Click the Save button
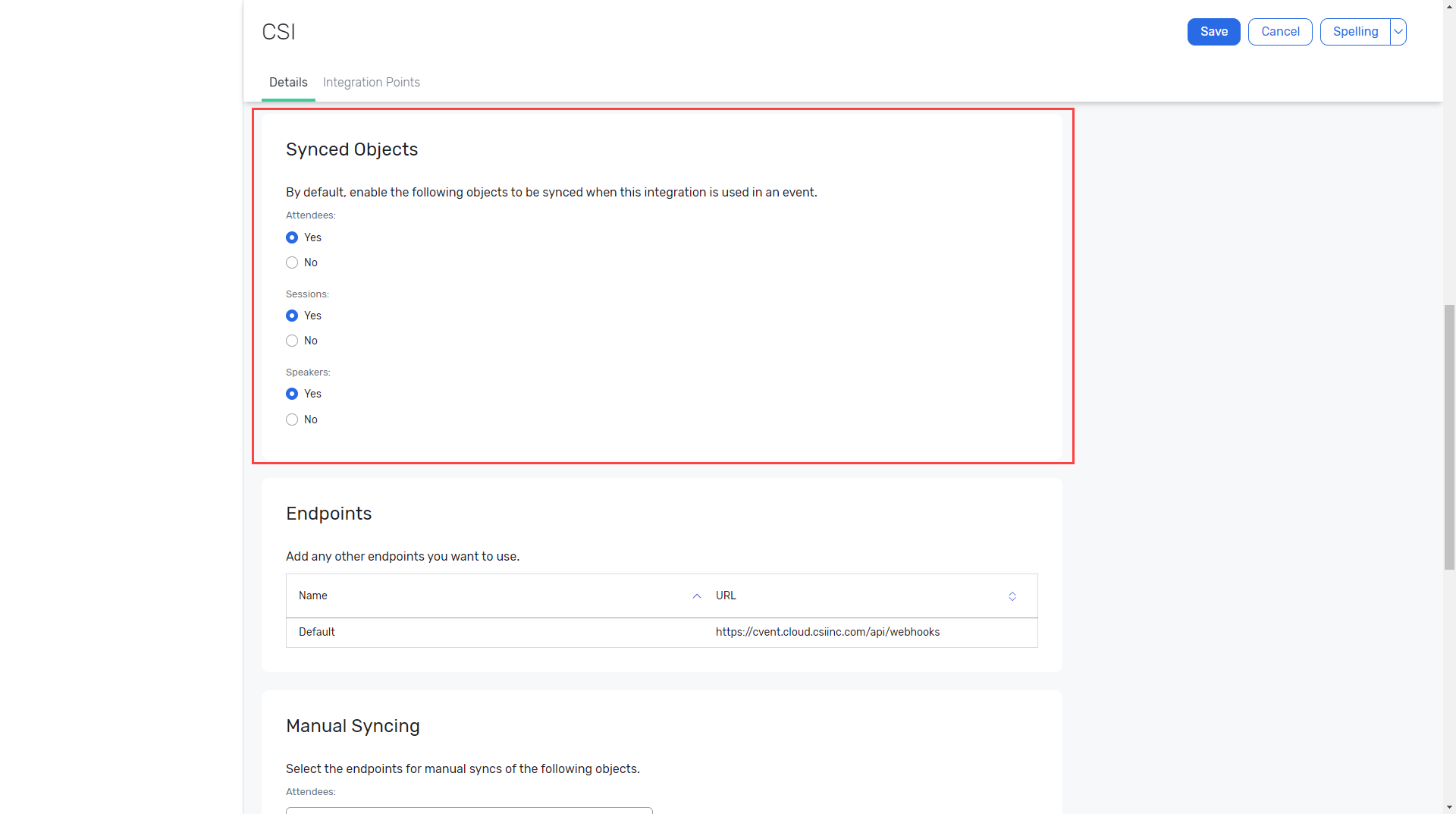Screen dimensions: 1456x814 pos(1213,32)
